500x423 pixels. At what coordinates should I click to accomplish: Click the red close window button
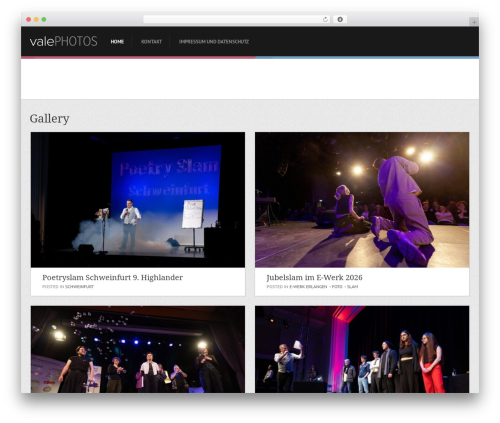29,19
